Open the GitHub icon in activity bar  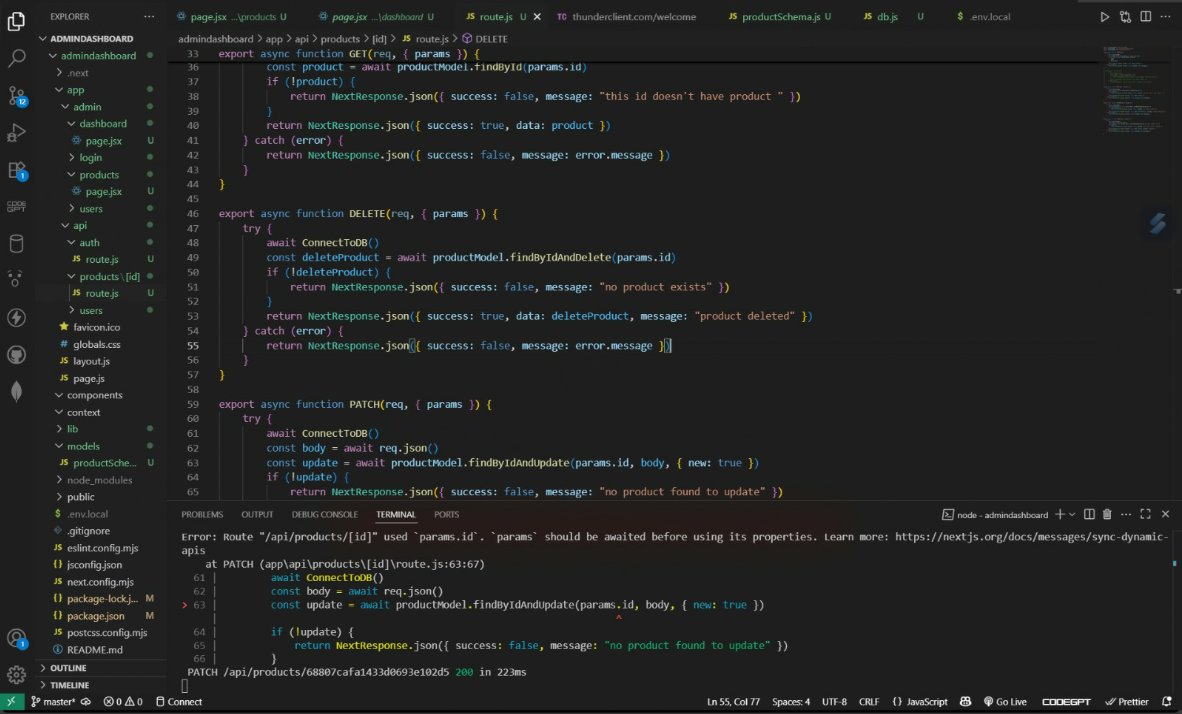[x=16, y=354]
